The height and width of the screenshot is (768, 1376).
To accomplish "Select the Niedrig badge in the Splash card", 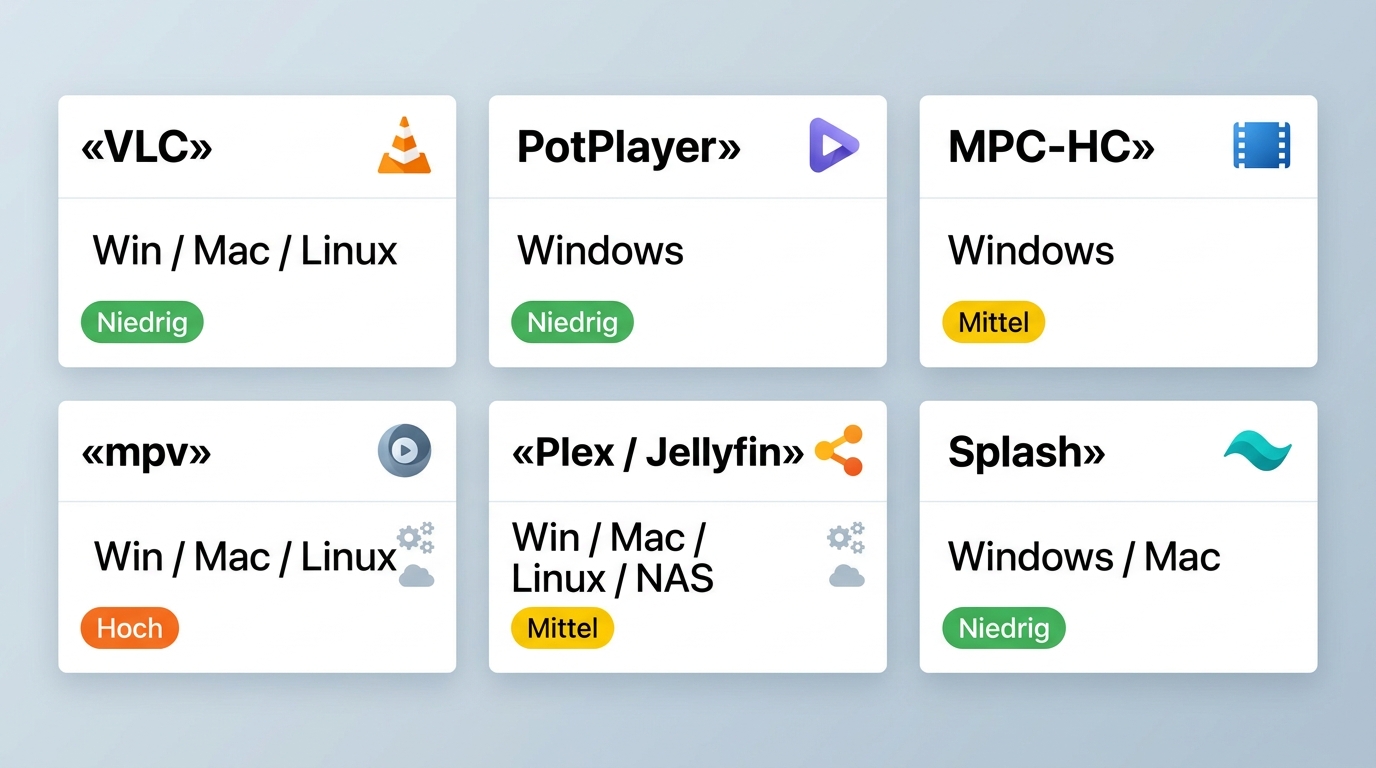I will tap(1004, 628).
